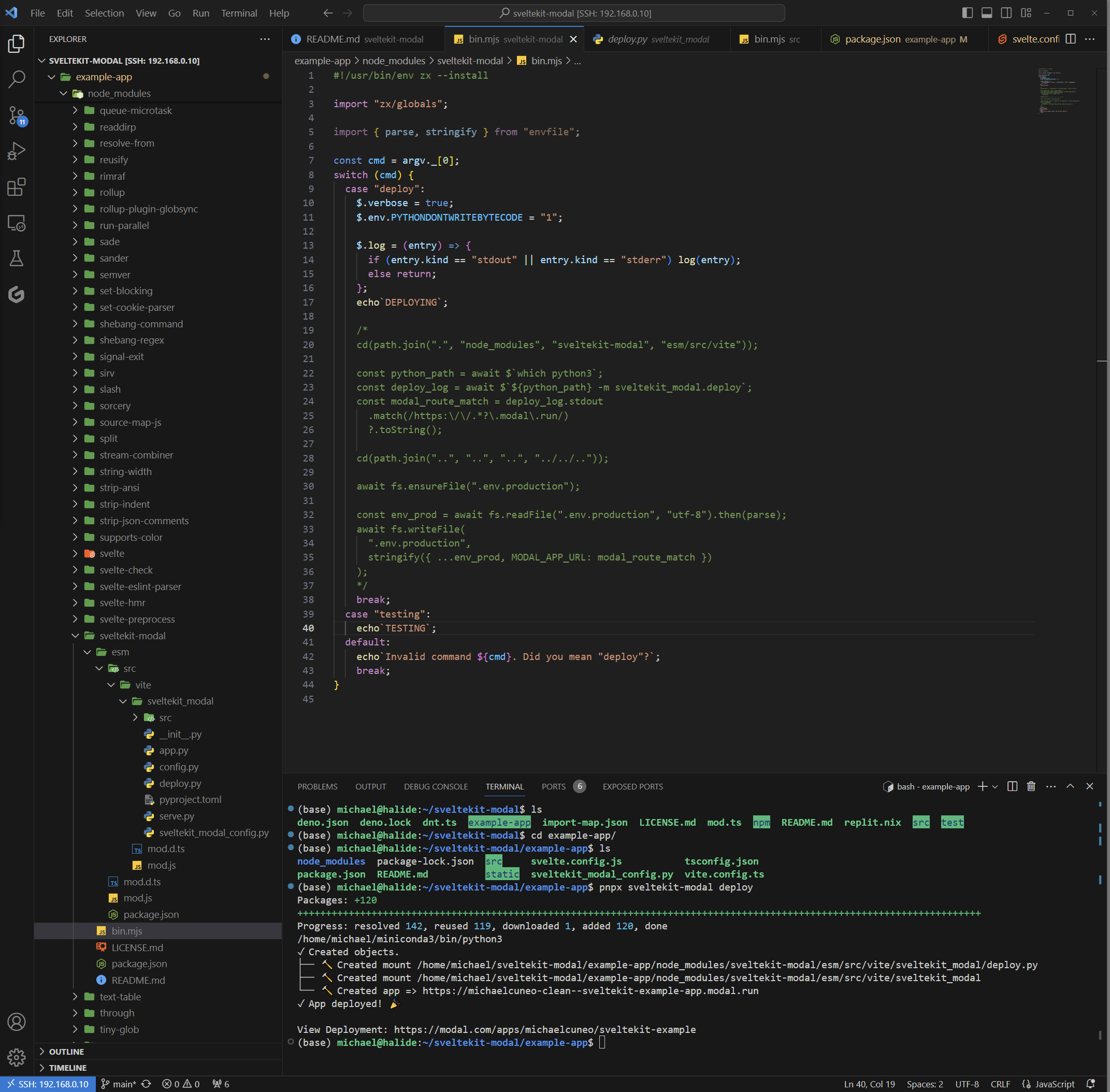Toggle primary side bar visibility
This screenshot has height=1092, width=1110.
[x=967, y=12]
